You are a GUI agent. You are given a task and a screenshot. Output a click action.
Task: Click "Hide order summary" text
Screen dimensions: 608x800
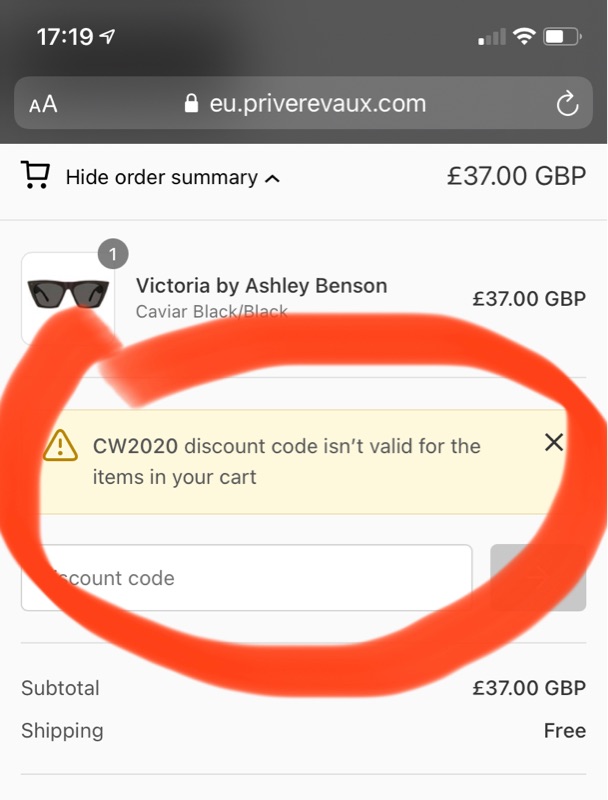[162, 178]
